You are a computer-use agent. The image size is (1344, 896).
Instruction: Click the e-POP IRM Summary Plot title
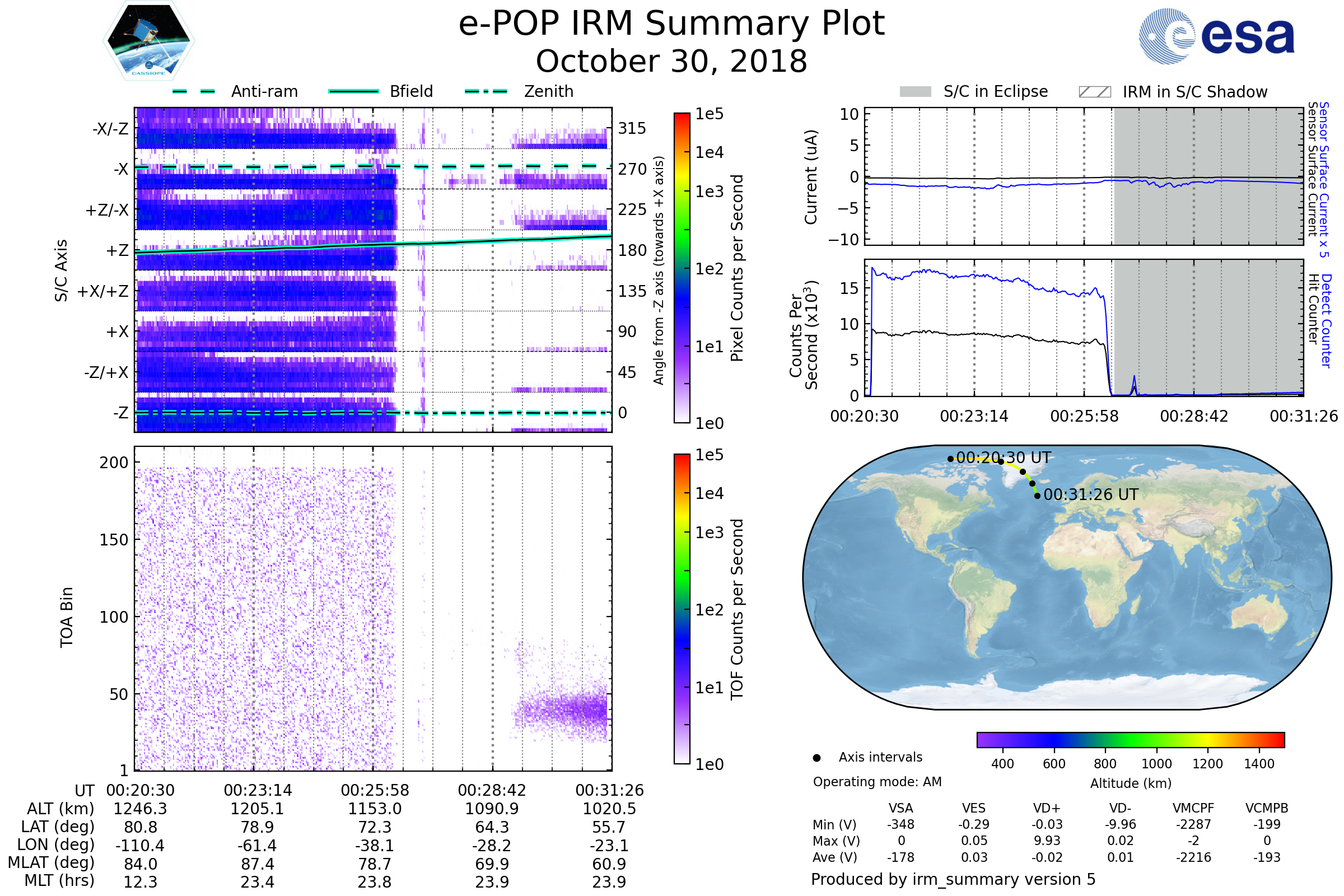671,24
